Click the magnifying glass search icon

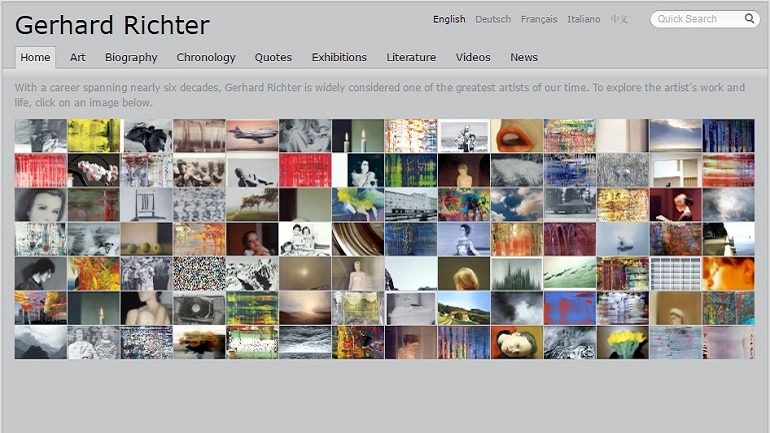pos(749,19)
